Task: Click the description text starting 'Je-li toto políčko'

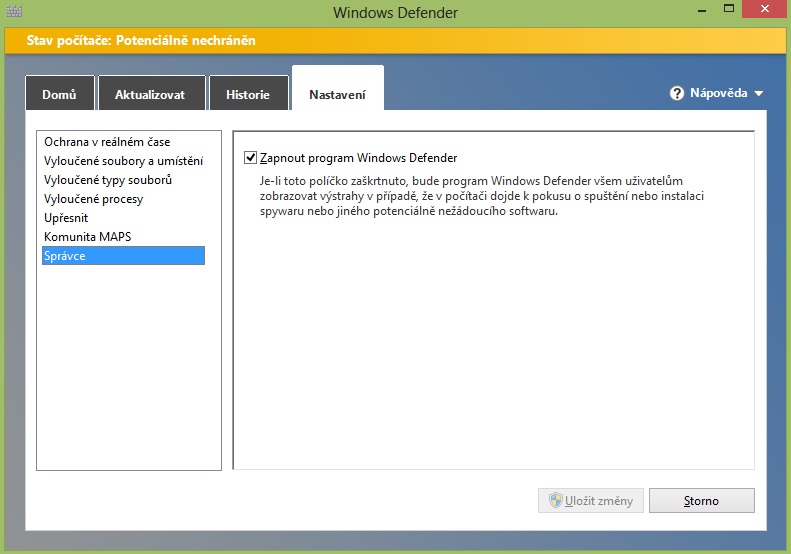Action: 482,196
